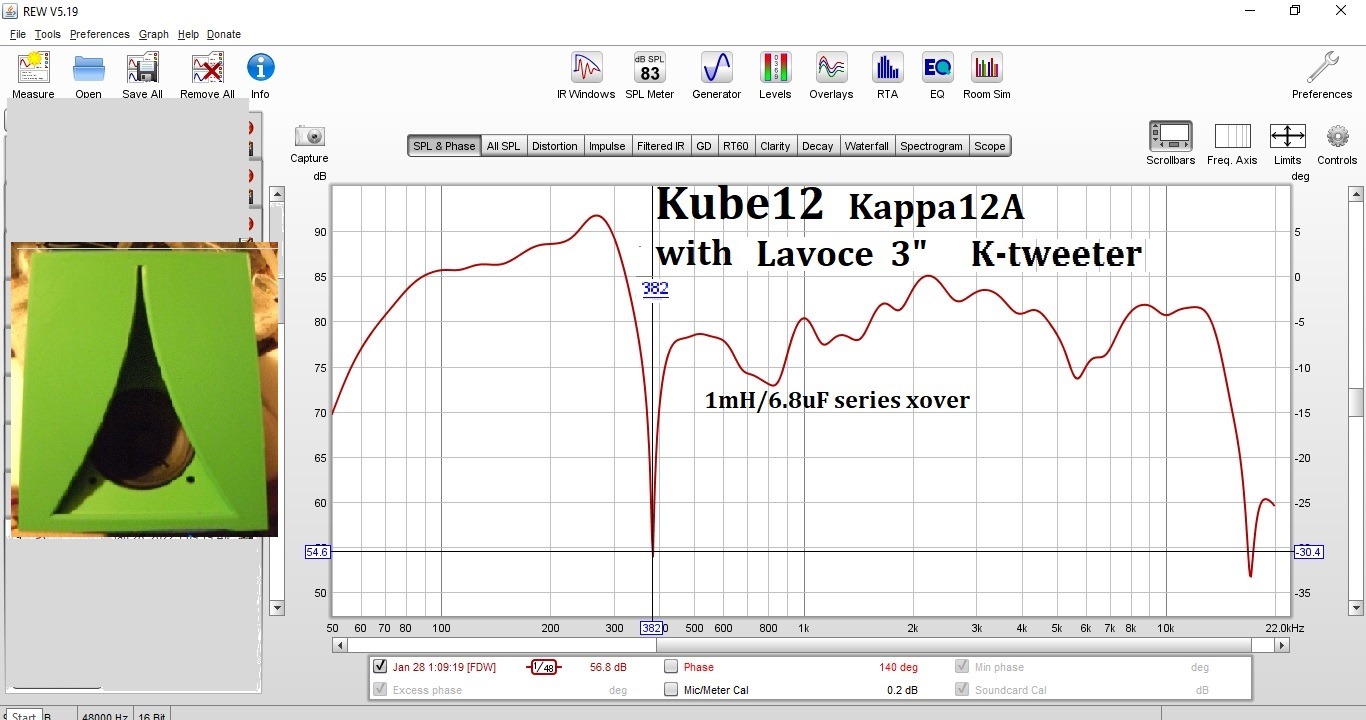This screenshot has height=720, width=1366.
Task: Click the Save All icon
Action: pos(142,68)
